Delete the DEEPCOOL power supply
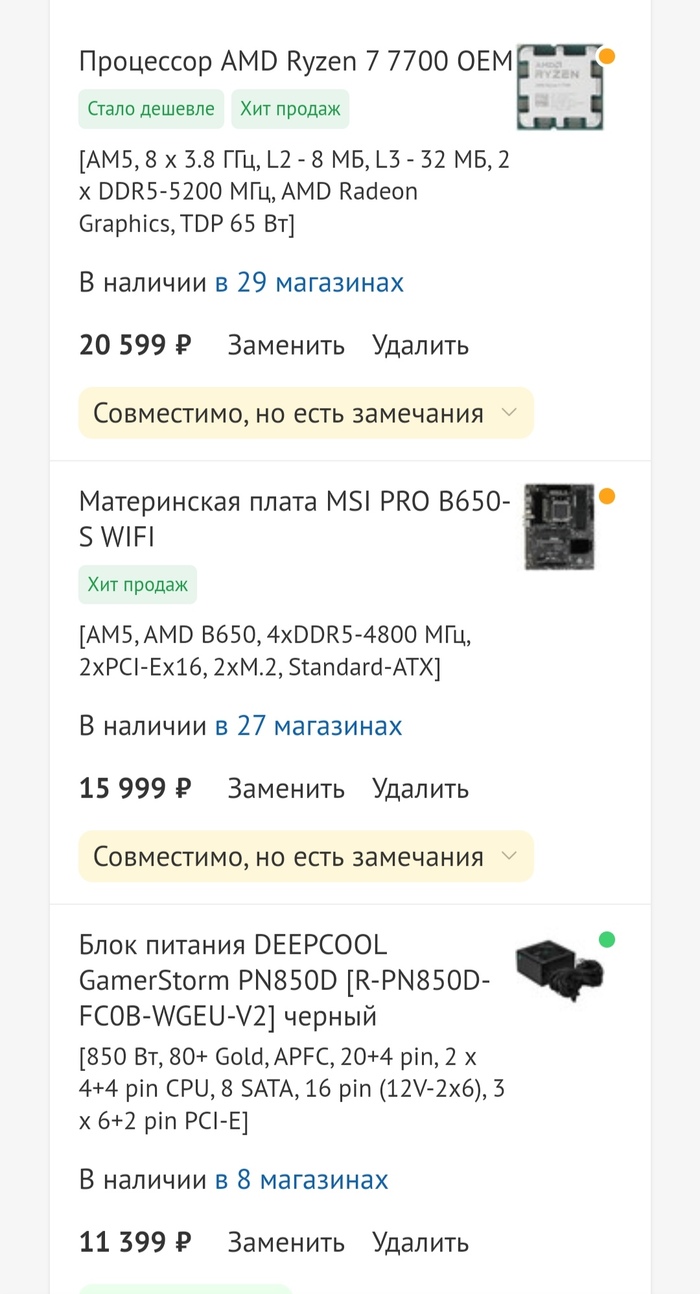 point(420,1243)
